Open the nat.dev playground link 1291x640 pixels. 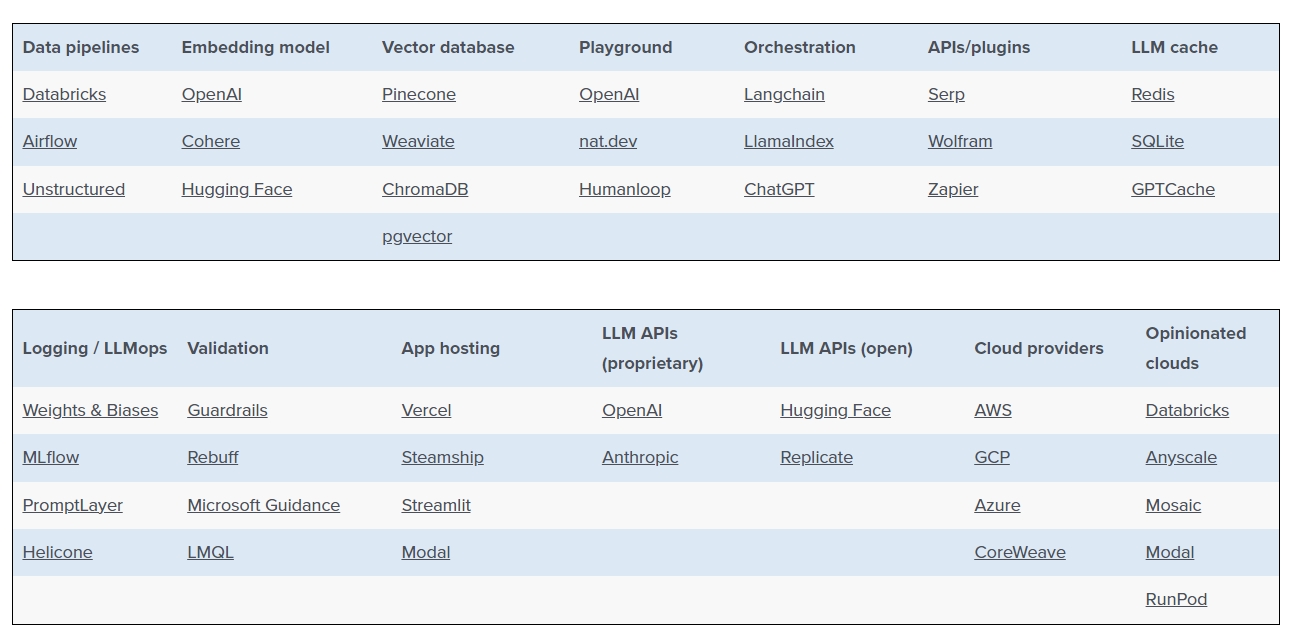(x=608, y=141)
